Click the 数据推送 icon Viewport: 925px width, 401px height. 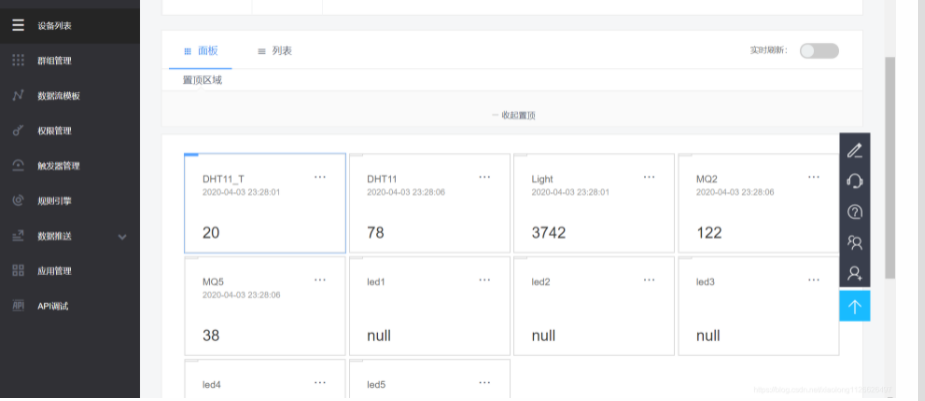[18, 236]
